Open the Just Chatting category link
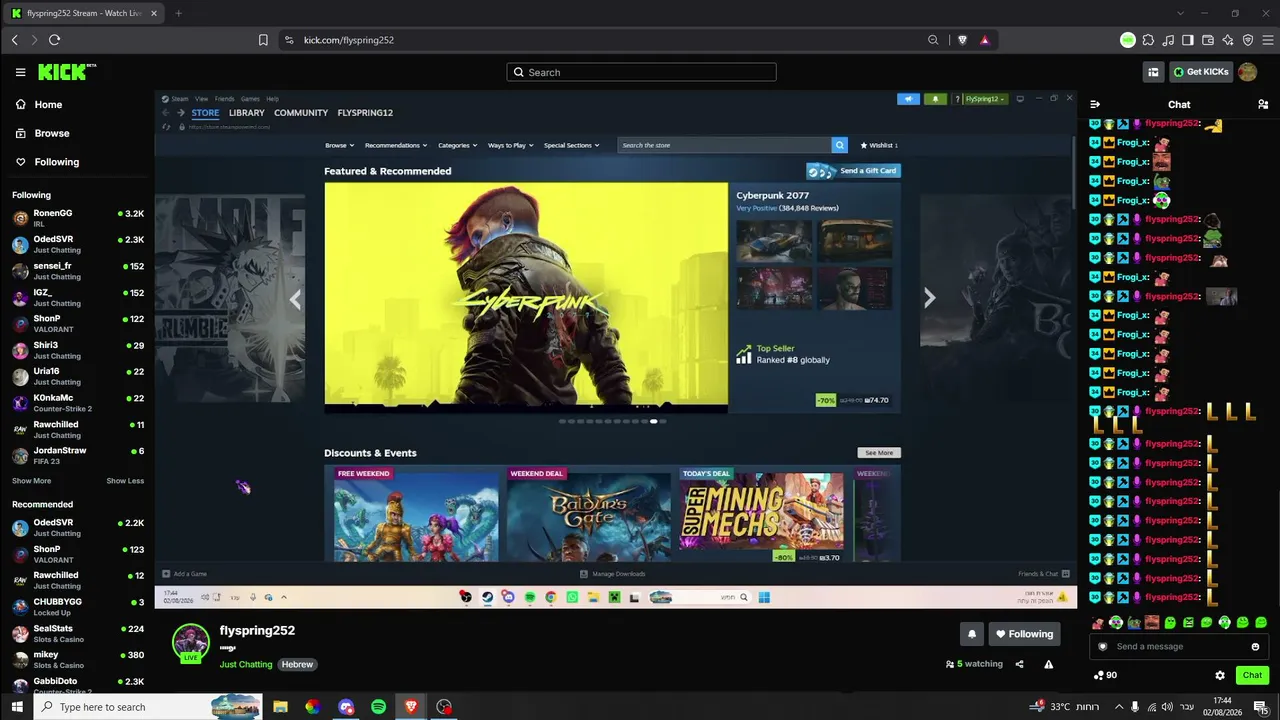This screenshot has height=720, width=1280. pos(246,664)
